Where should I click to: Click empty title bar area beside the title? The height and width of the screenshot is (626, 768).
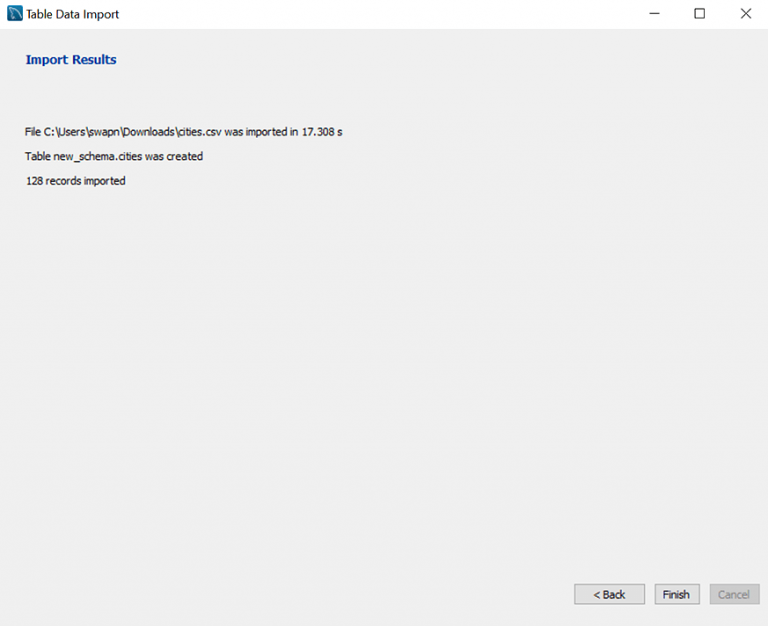click(380, 14)
